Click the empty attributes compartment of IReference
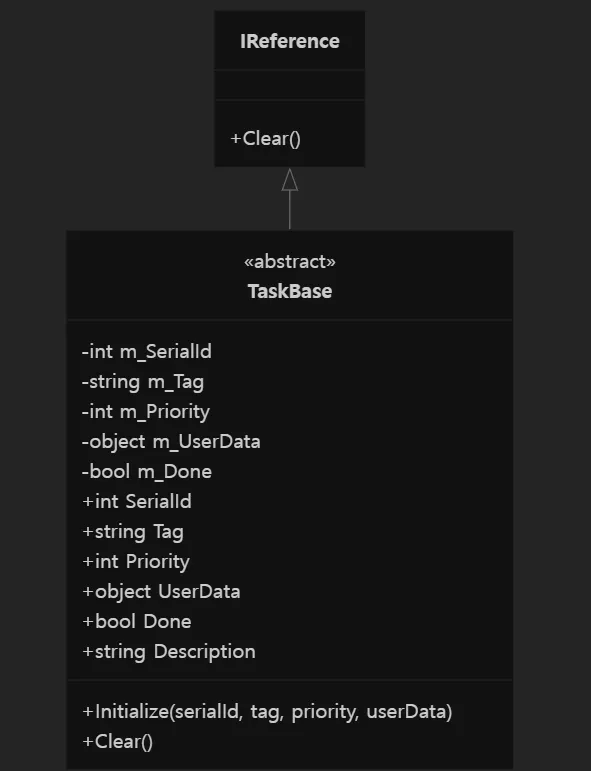 [x=290, y=85]
